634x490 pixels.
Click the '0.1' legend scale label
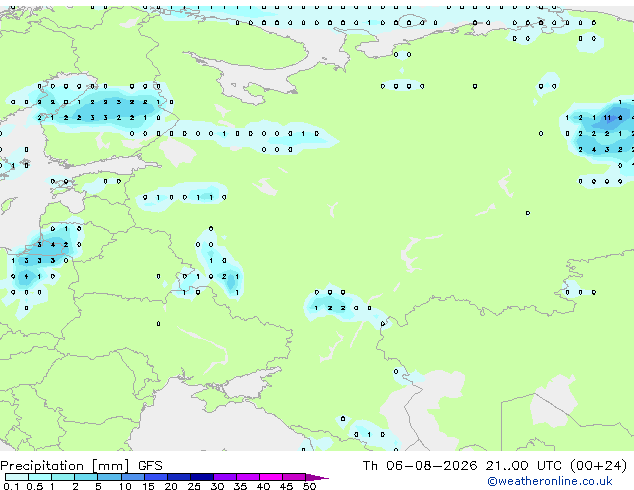(x=11, y=486)
